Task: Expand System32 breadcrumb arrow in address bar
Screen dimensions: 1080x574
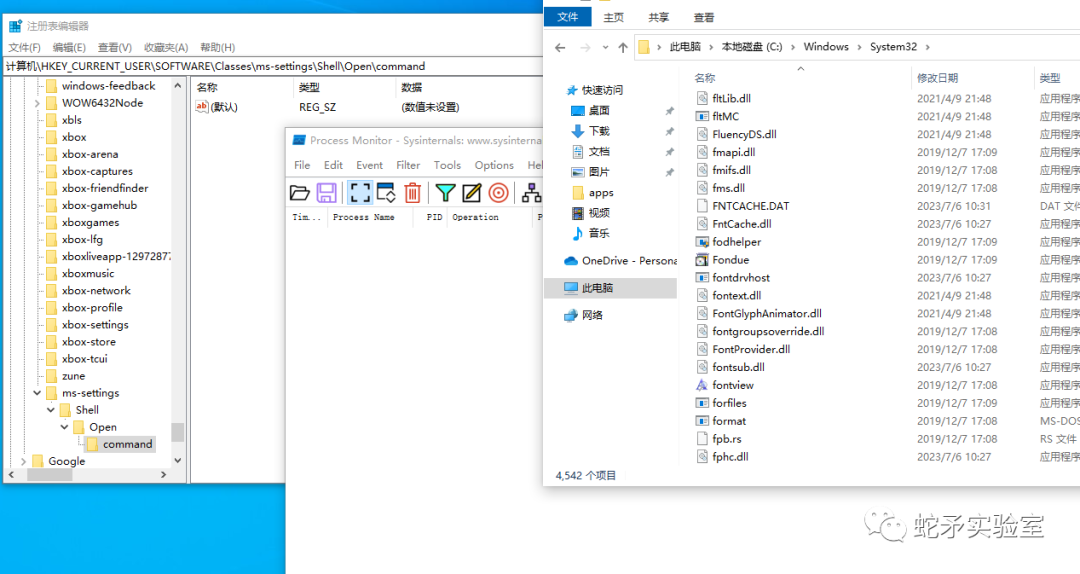Action: click(x=927, y=47)
